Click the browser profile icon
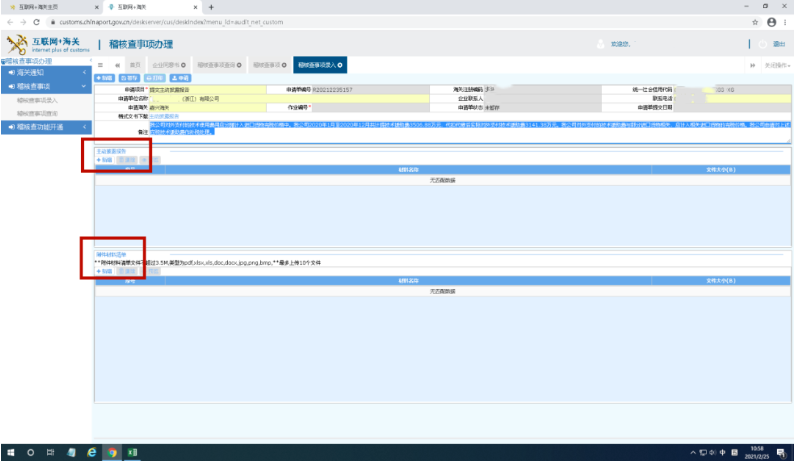Image resolution: width=795 pixels, height=462 pixels. pyautogui.click(x=772, y=22)
